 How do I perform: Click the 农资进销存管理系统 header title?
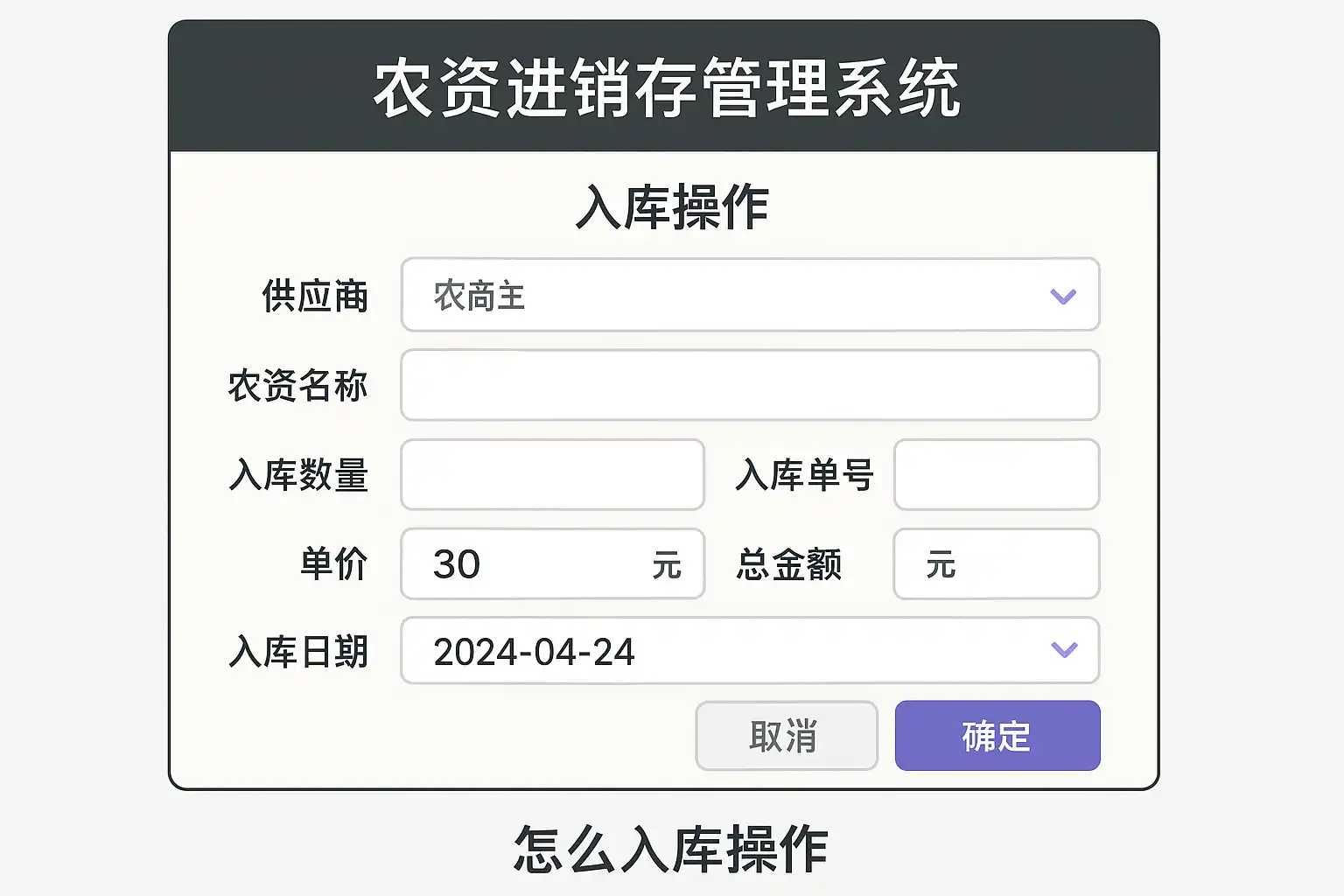[667, 87]
